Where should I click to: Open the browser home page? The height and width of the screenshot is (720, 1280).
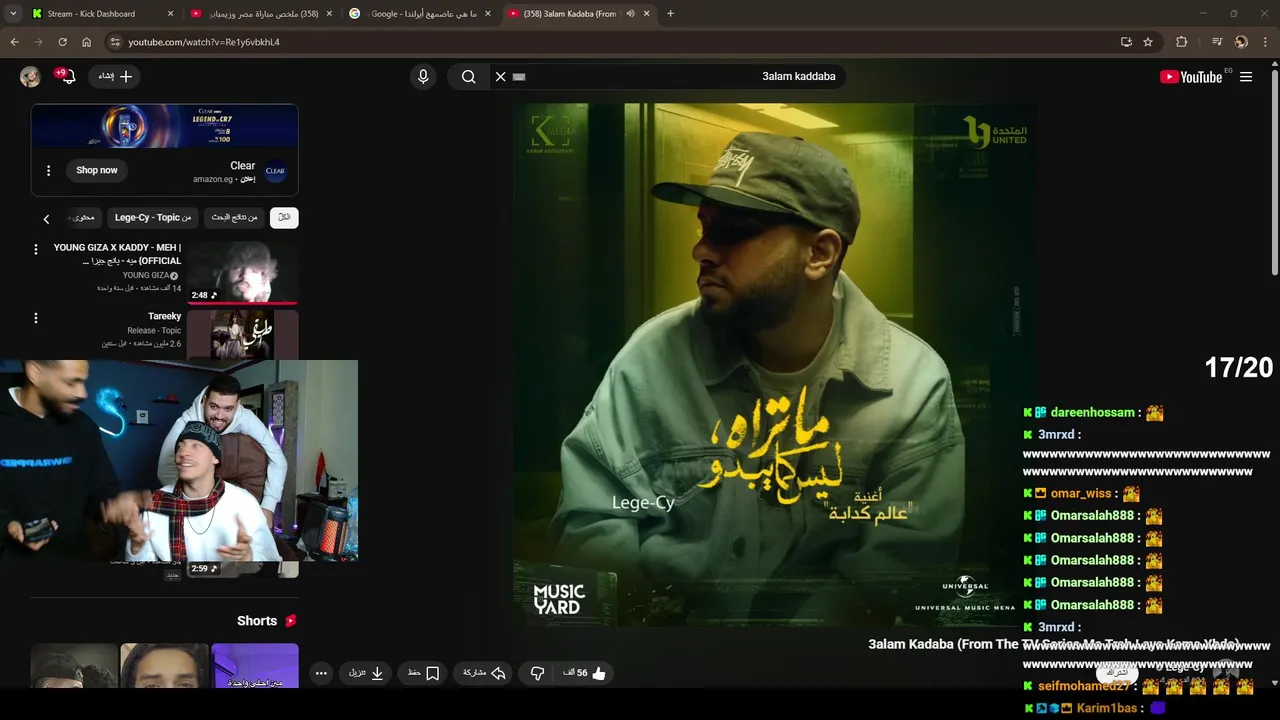[86, 42]
